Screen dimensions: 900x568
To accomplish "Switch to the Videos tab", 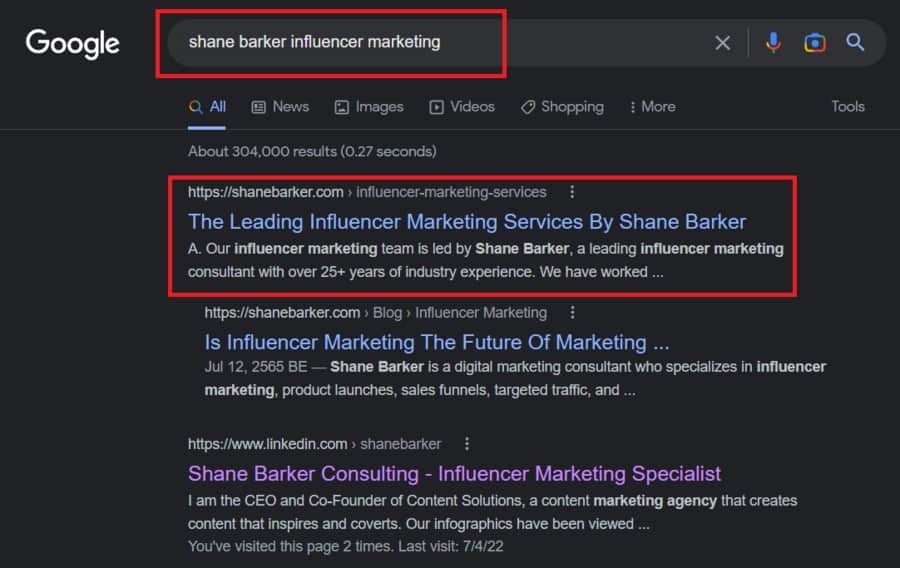I will pyautogui.click(x=462, y=107).
